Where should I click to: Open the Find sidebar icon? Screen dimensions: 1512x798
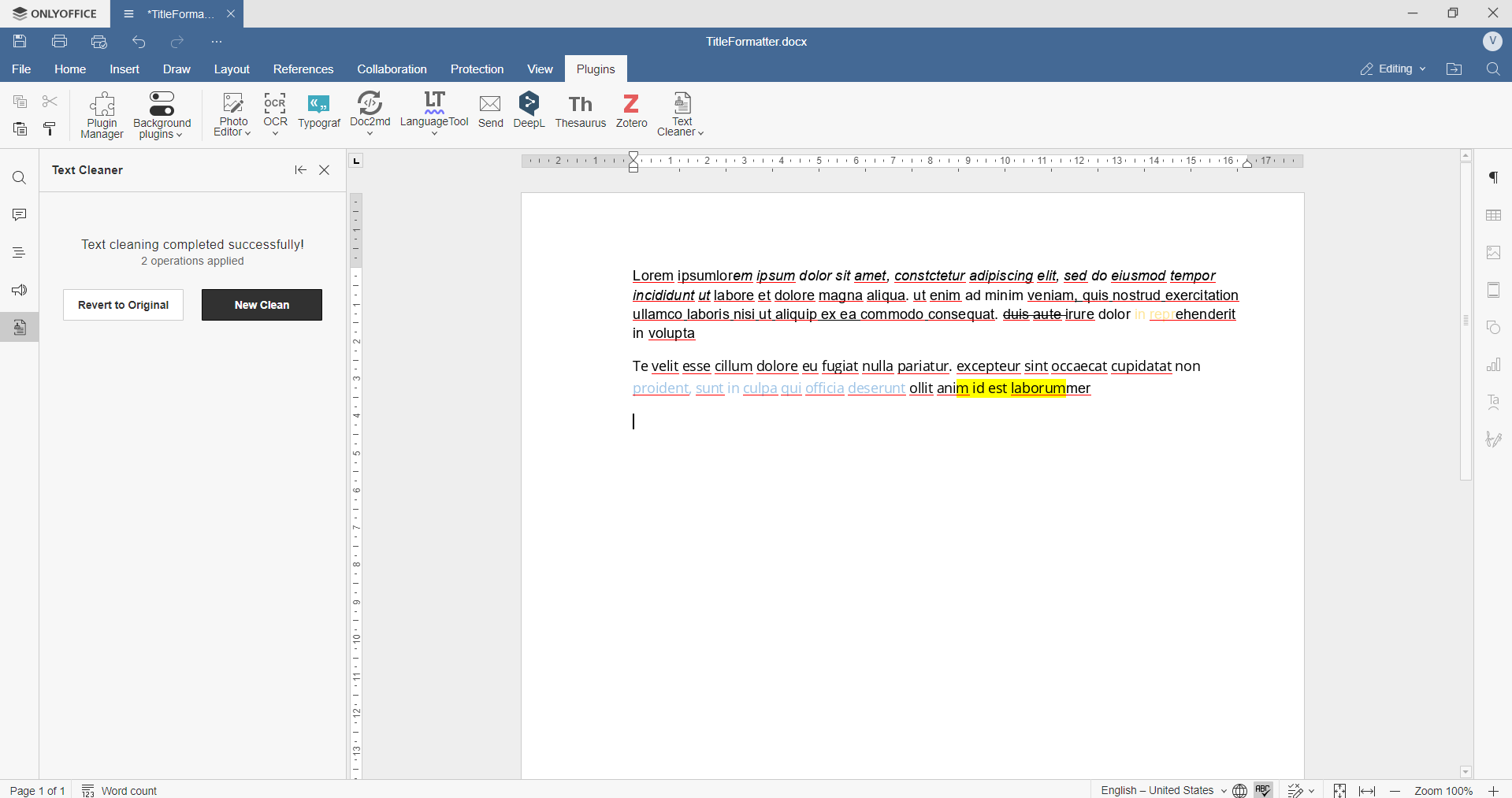click(x=20, y=178)
